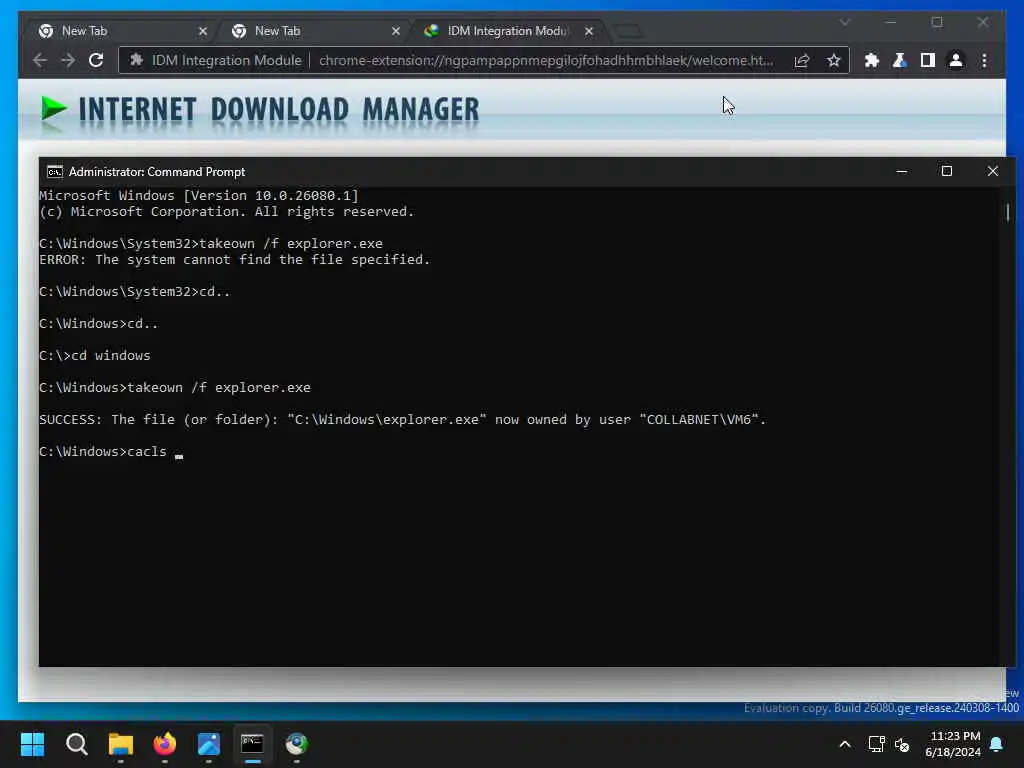
Task: Open muted volume tray icon
Action: coord(902,744)
